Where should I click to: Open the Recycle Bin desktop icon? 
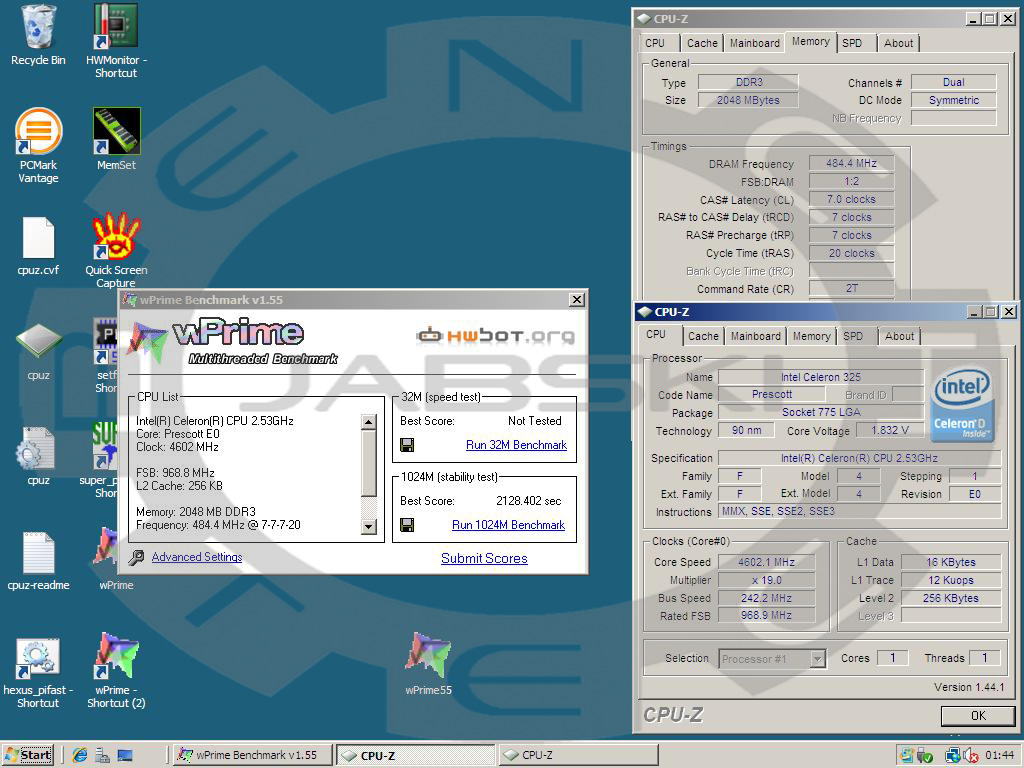[x=38, y=27]
